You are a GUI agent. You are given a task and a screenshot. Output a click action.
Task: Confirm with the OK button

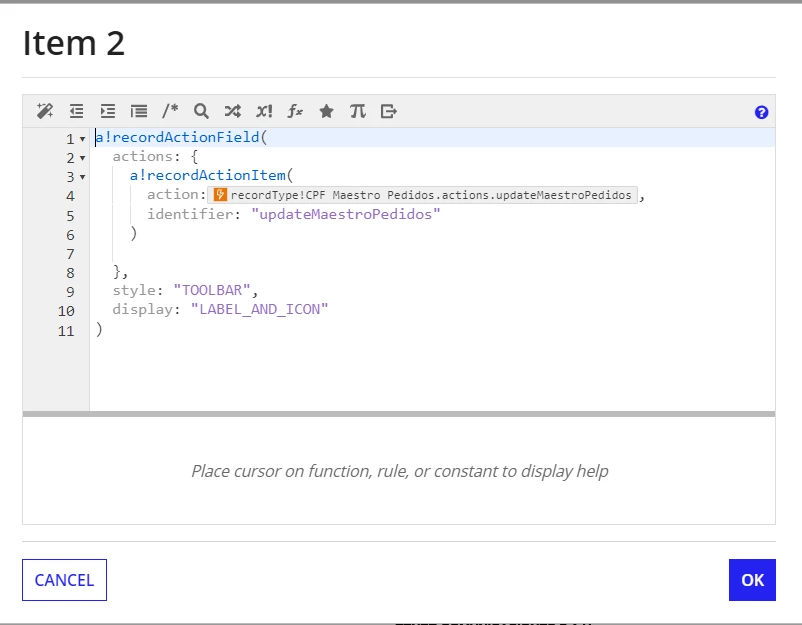(752, 580)
